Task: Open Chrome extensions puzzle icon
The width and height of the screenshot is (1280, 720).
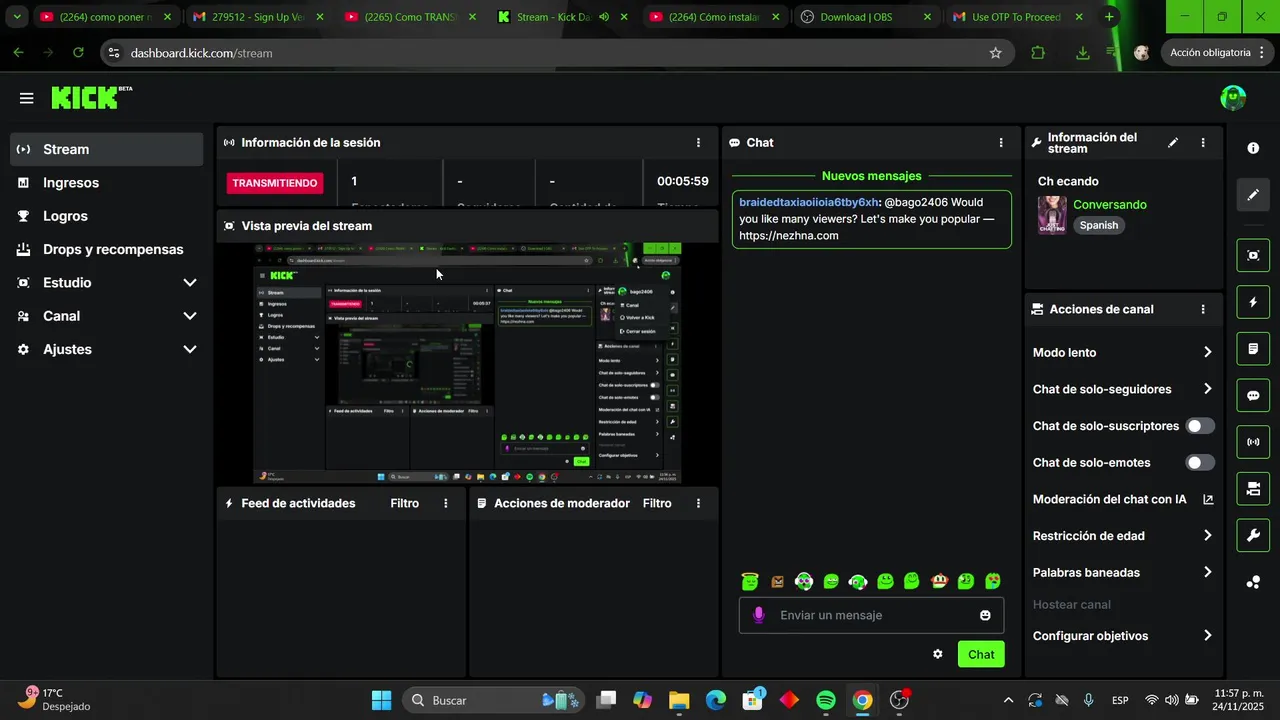Action: [1038, 53]
